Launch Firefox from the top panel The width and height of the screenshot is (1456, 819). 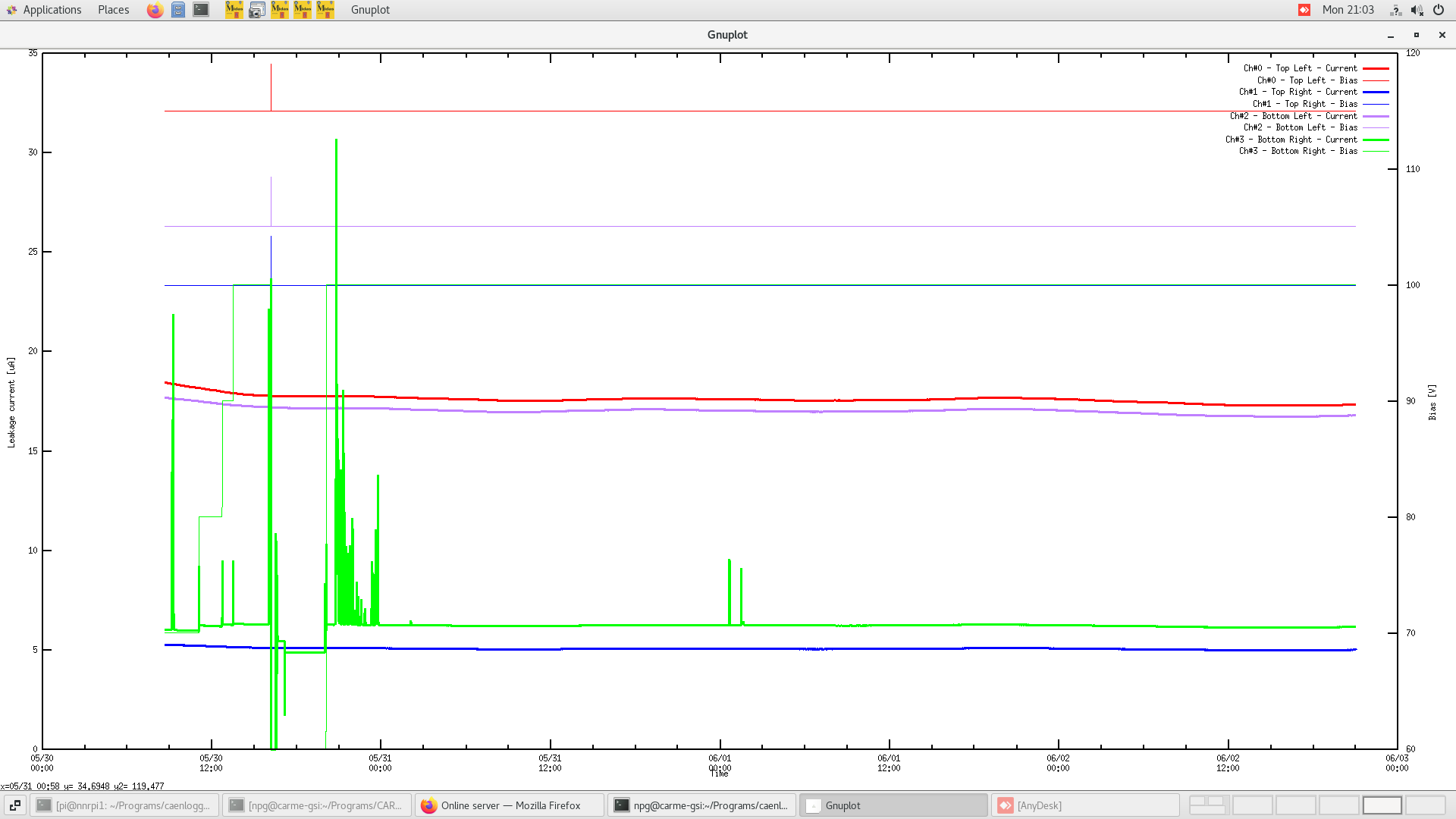coord(155,10)
